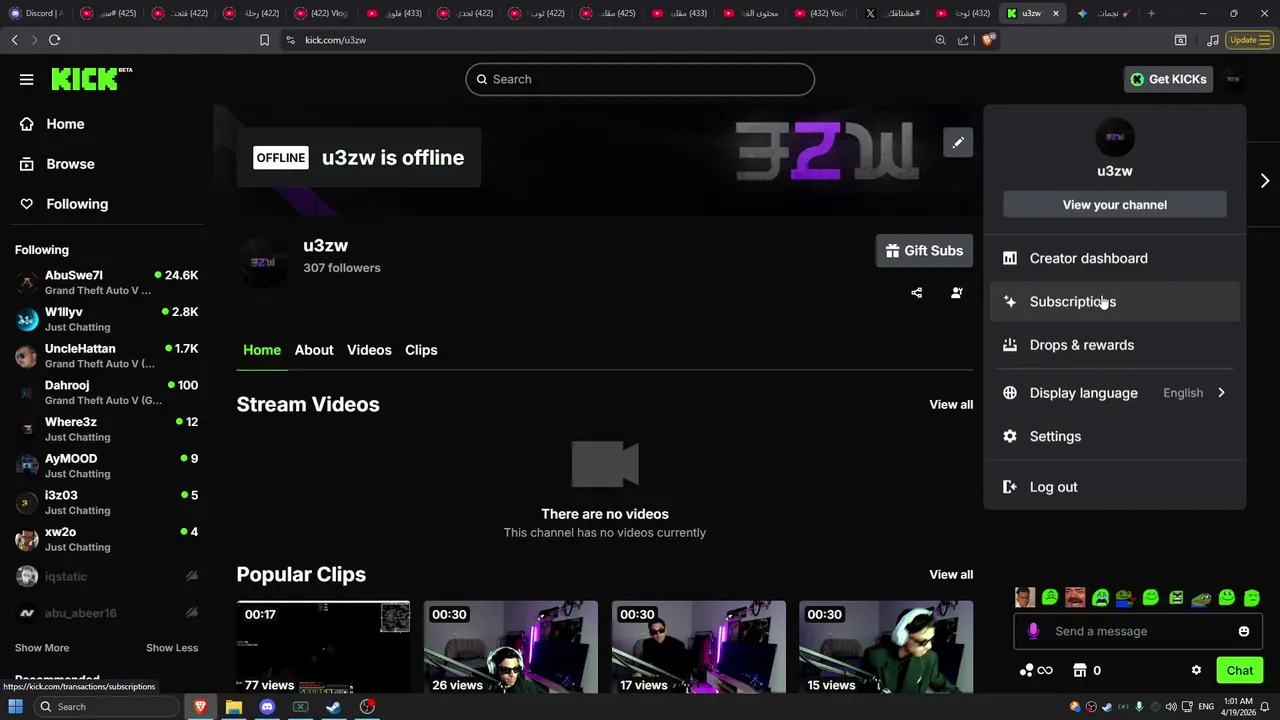The image size is (1280, 720).
Task: Click the Gift Subs button
Action: (x=924, y=251)
